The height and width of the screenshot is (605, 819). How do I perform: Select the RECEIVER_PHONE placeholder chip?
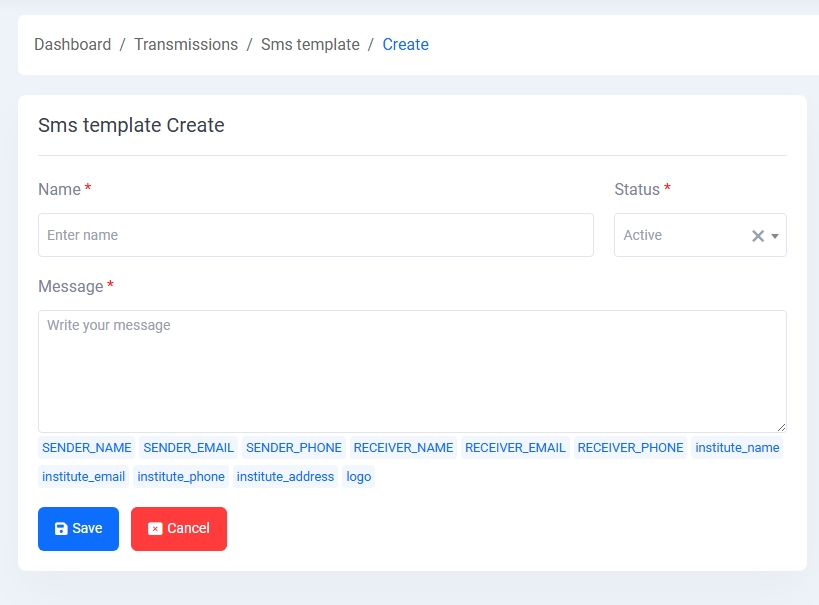tap(630, 447)
